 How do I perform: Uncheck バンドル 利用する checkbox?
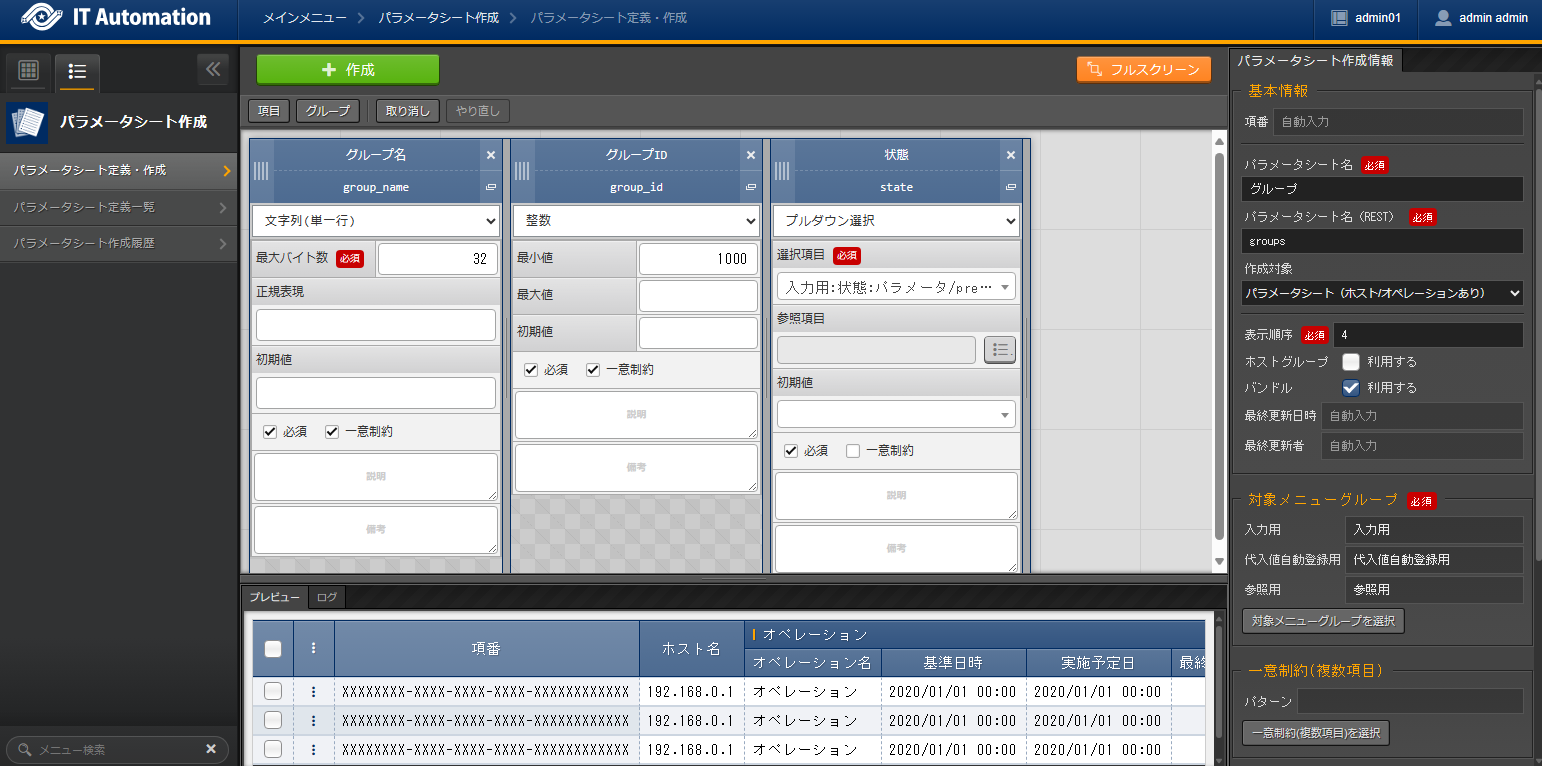click(1351, 388)
